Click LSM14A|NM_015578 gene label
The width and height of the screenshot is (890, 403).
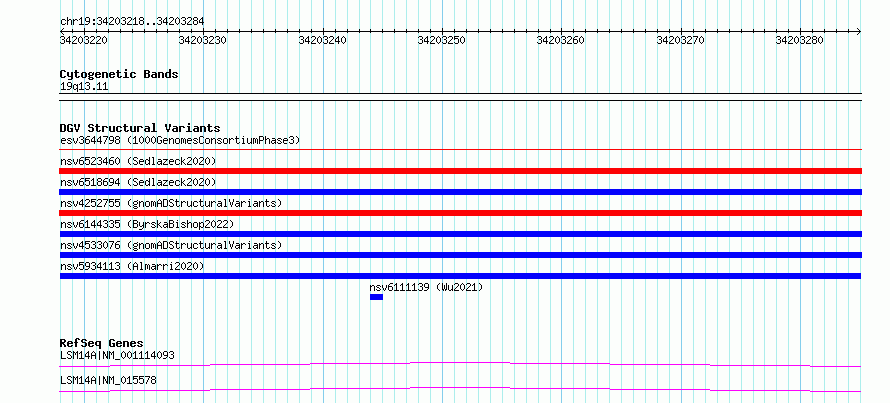[108, 380]
